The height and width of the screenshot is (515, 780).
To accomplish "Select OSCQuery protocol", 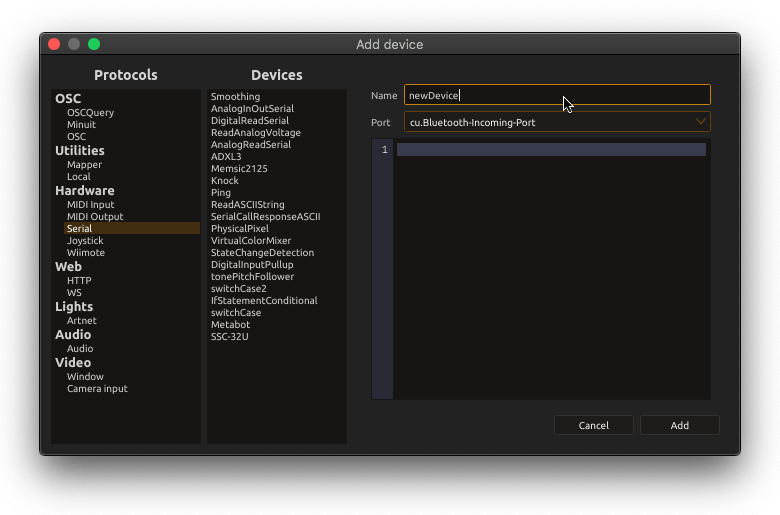I will [x=91, y=112].
